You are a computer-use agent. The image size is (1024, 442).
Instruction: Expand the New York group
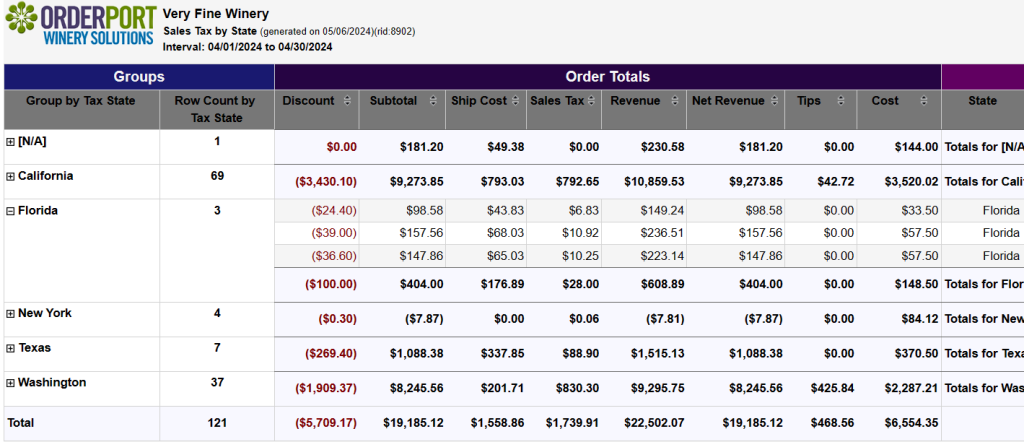pos(11,314)
